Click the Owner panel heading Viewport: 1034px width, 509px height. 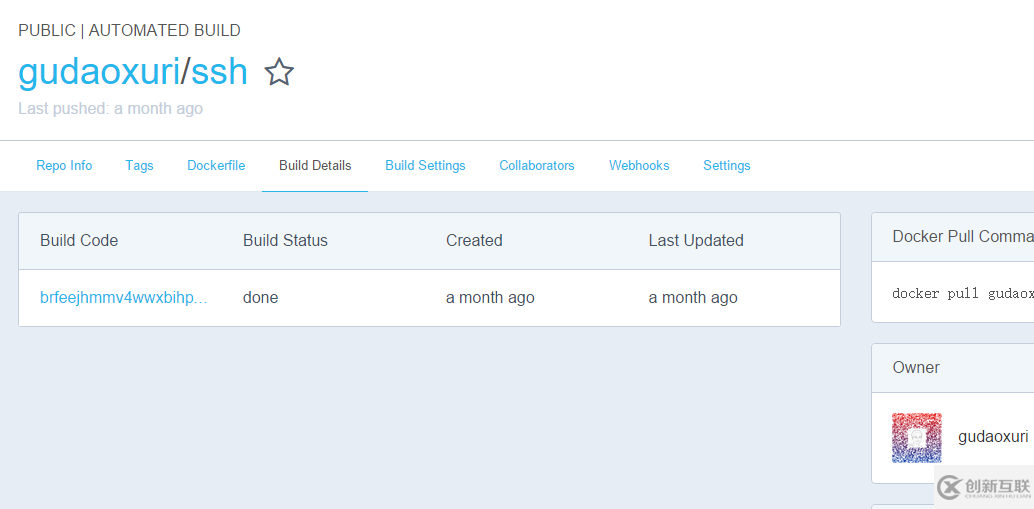(916, 367)
